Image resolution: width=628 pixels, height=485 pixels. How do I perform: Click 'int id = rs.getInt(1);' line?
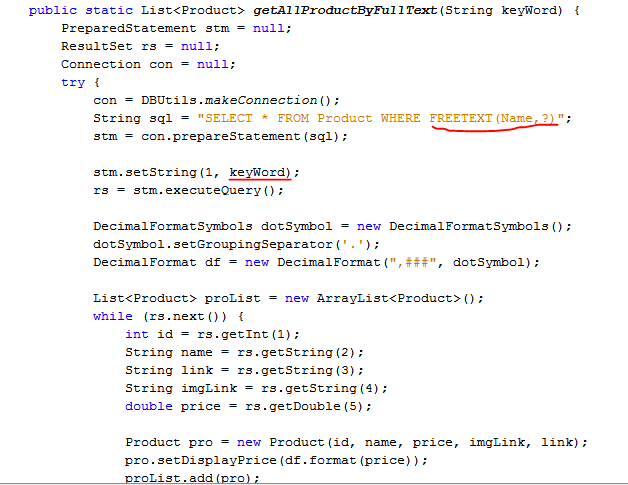pyautogui.click(x=212, y=334)
